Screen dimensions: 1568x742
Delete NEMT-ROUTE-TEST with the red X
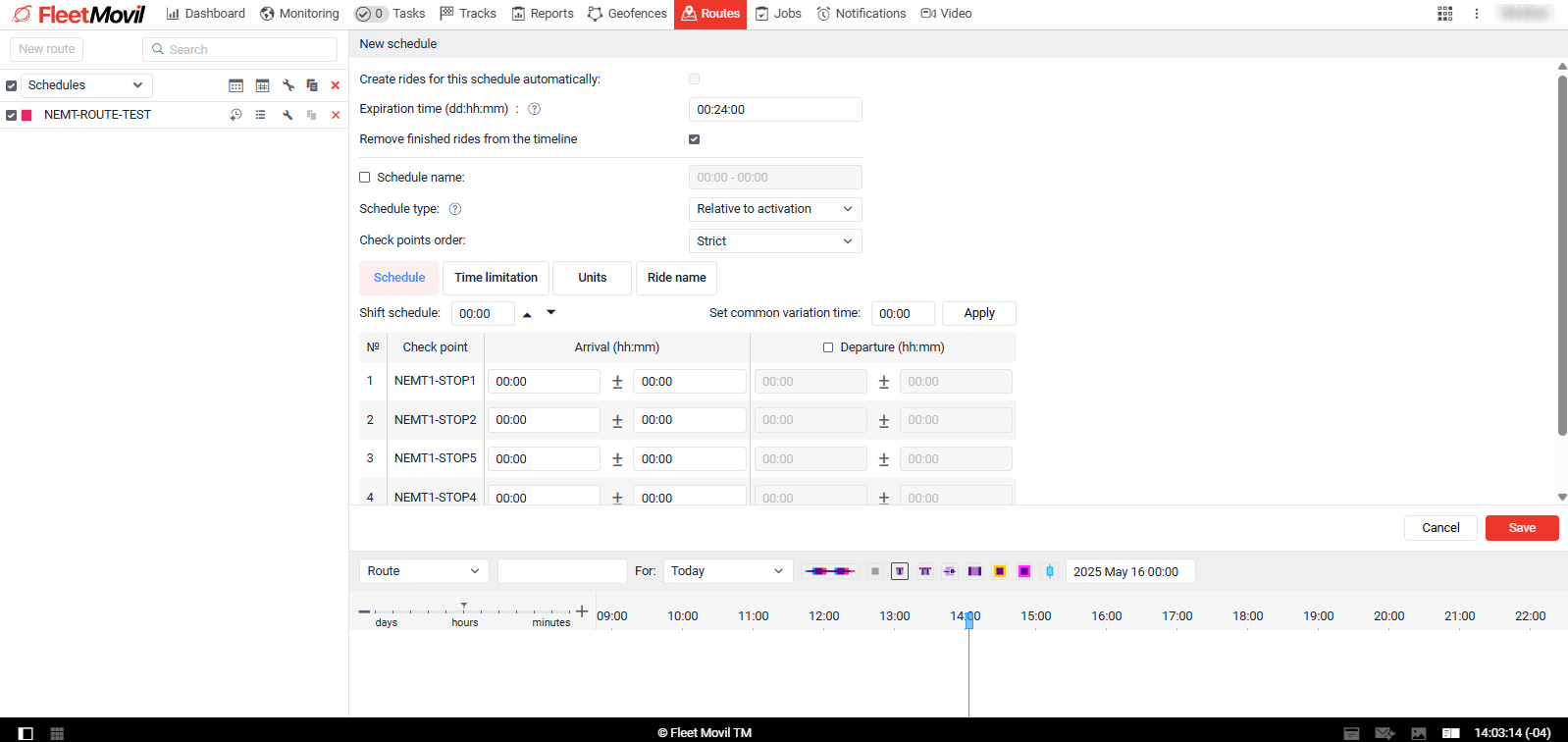[336, 115]
